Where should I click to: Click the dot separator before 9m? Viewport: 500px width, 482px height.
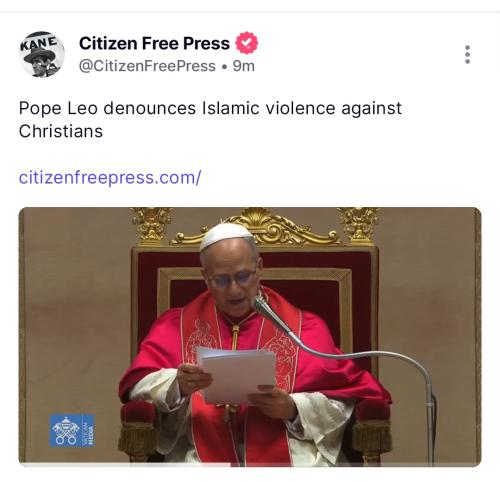coord(224,67)
